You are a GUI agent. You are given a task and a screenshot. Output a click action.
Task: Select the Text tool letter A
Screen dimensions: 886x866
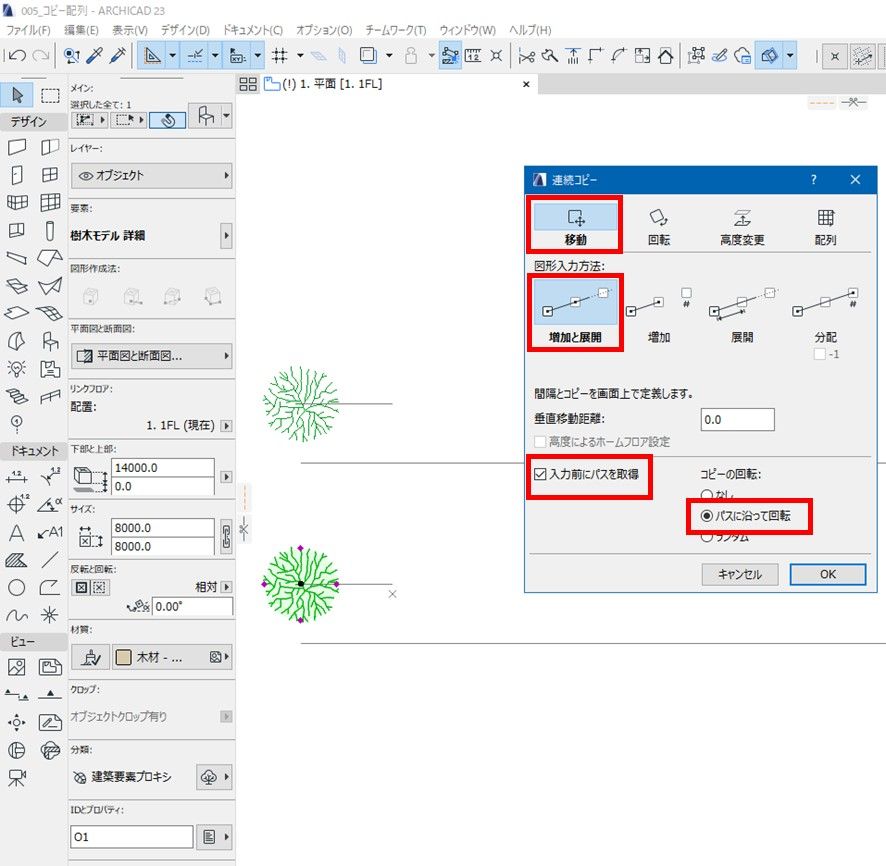tap(17, 533)
